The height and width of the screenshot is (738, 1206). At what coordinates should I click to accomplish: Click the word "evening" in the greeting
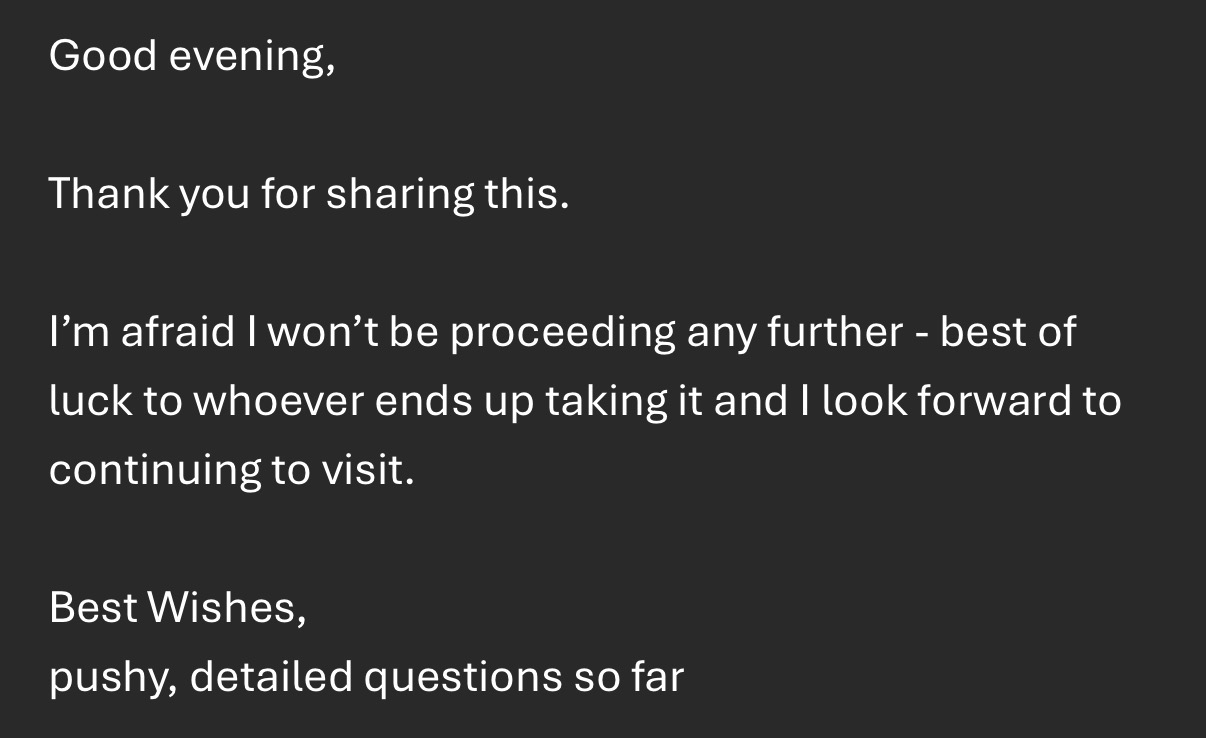tap(247, 58)
